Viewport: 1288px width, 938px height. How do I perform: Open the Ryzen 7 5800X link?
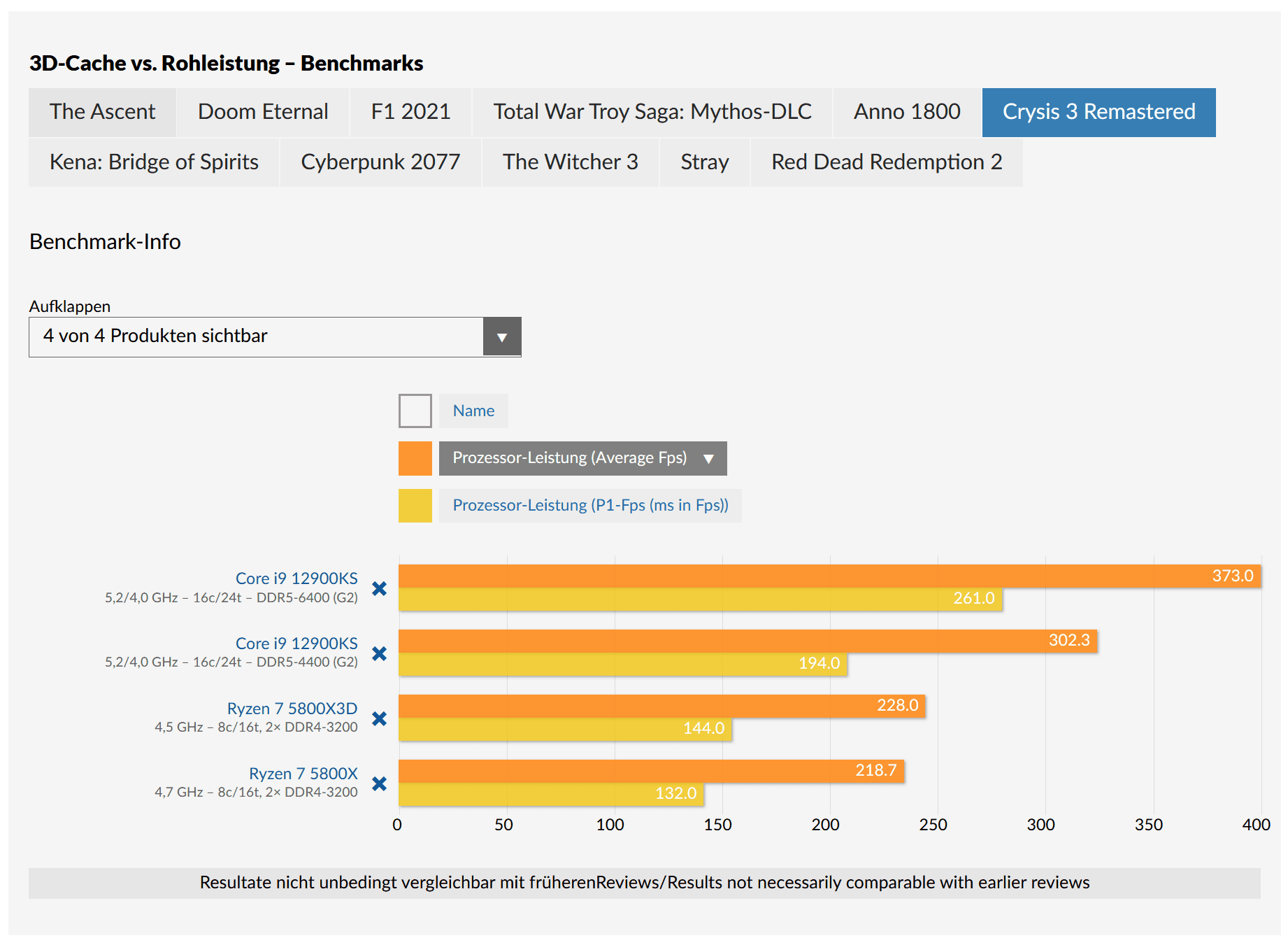coord(303,774)
